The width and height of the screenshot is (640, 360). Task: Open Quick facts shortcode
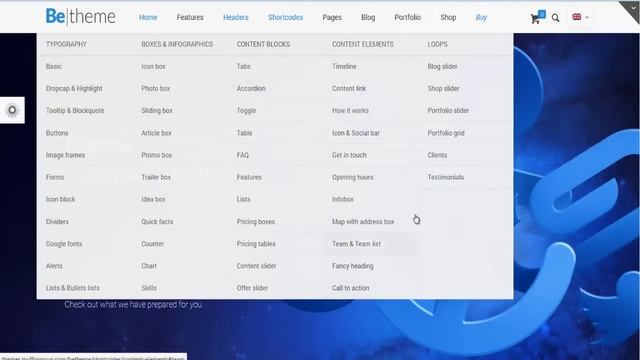click(x=157, y=222)
